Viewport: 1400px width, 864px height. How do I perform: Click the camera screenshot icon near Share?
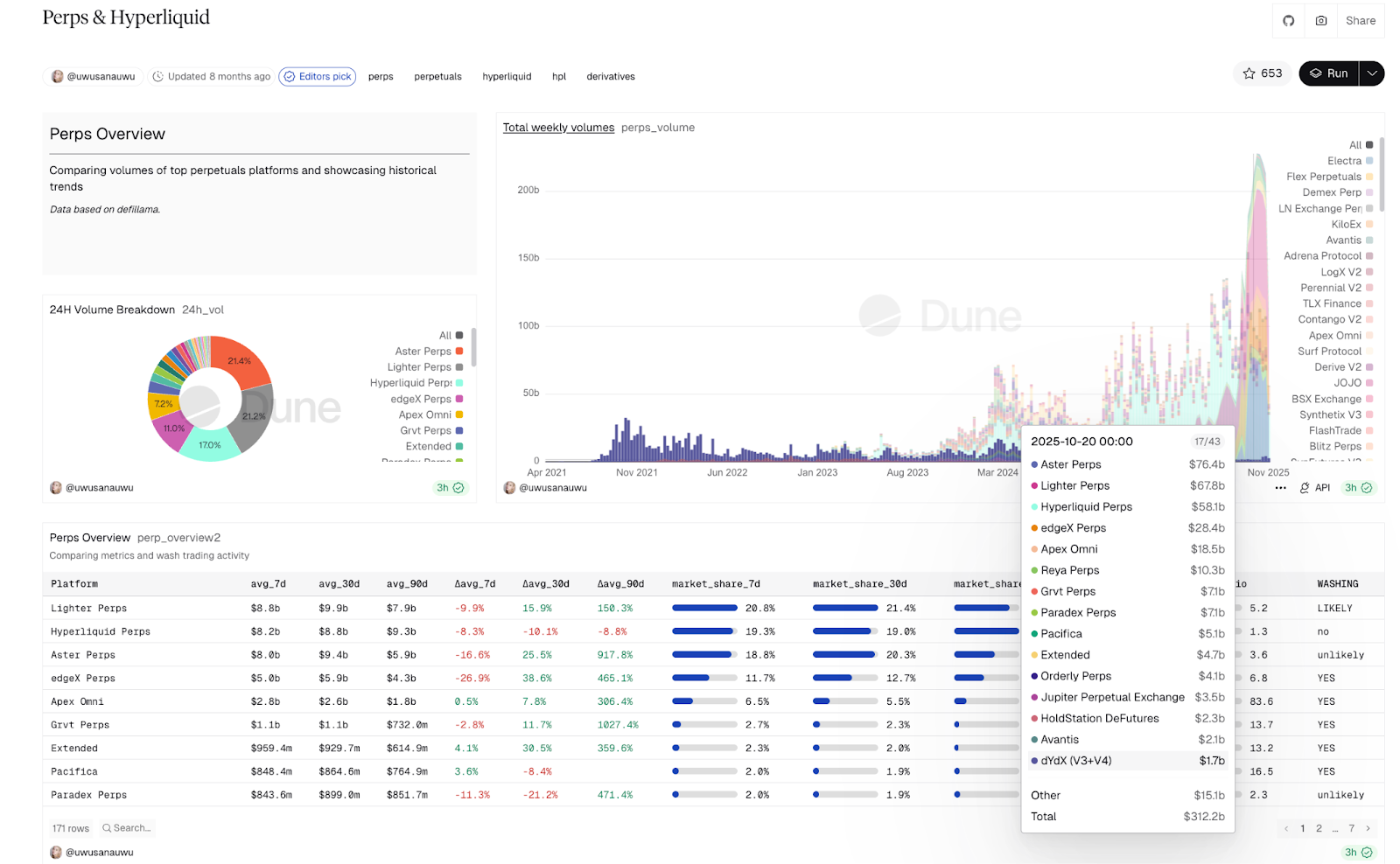tap(1321, 20)
